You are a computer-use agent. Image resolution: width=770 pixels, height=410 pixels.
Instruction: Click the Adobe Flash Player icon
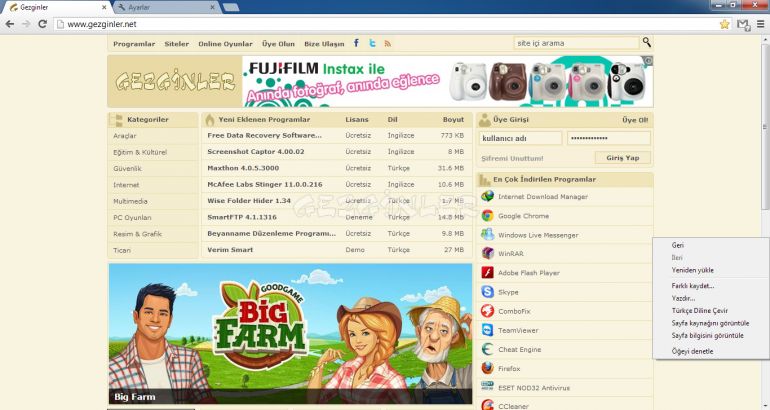click(x=487, y=273)
